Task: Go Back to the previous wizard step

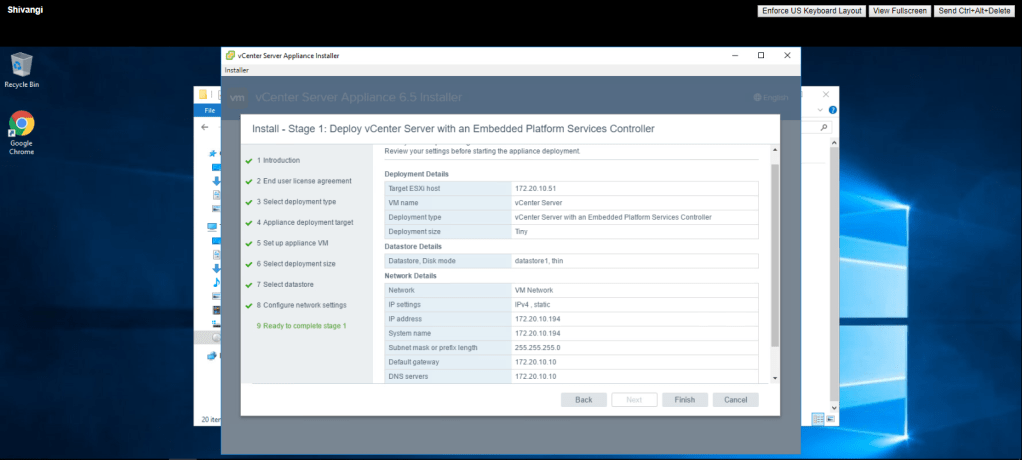Action: pyautogui.click(x=584, y=400)
